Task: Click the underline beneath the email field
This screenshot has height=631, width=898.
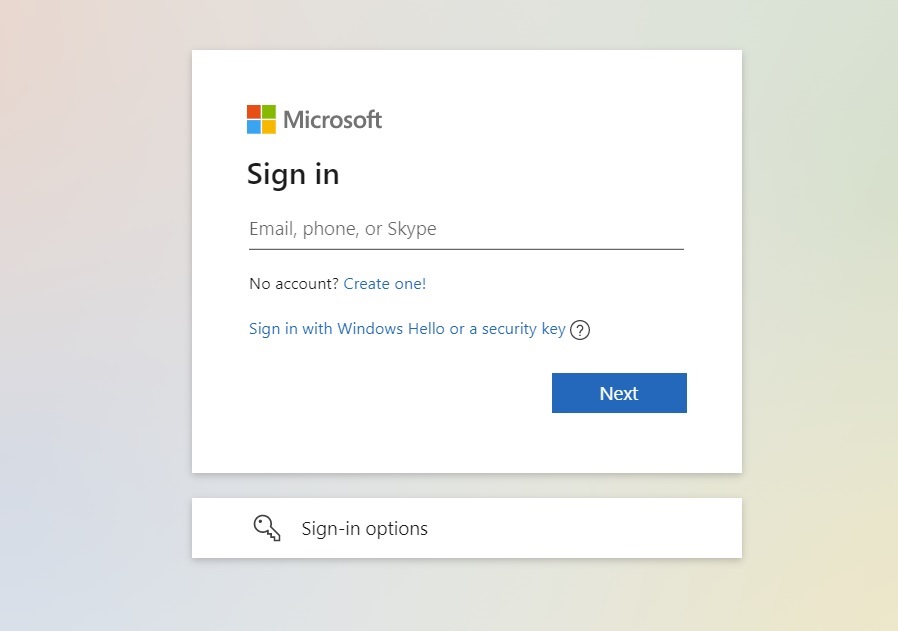Action: 466,249
